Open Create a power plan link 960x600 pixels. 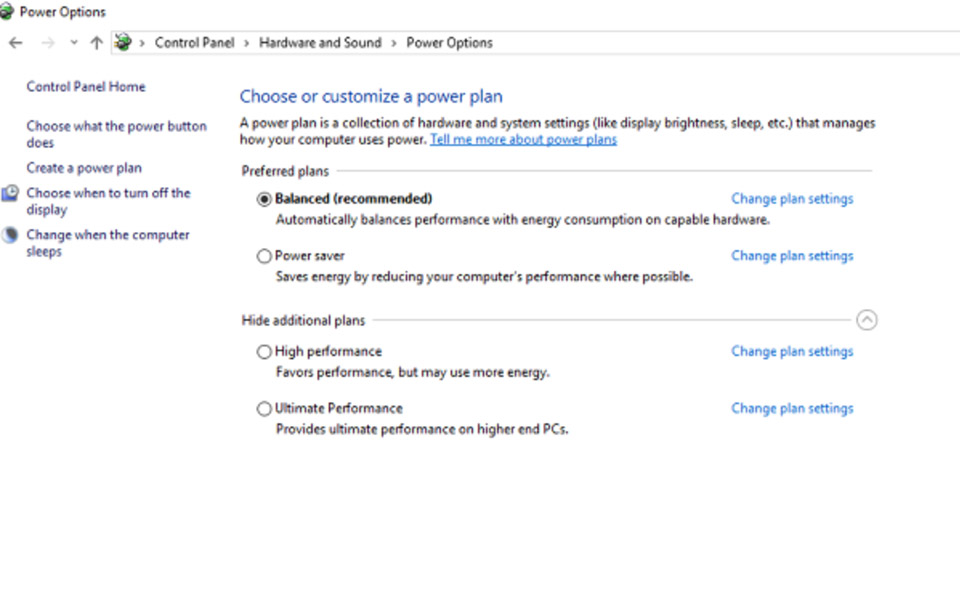click(84, 168)
